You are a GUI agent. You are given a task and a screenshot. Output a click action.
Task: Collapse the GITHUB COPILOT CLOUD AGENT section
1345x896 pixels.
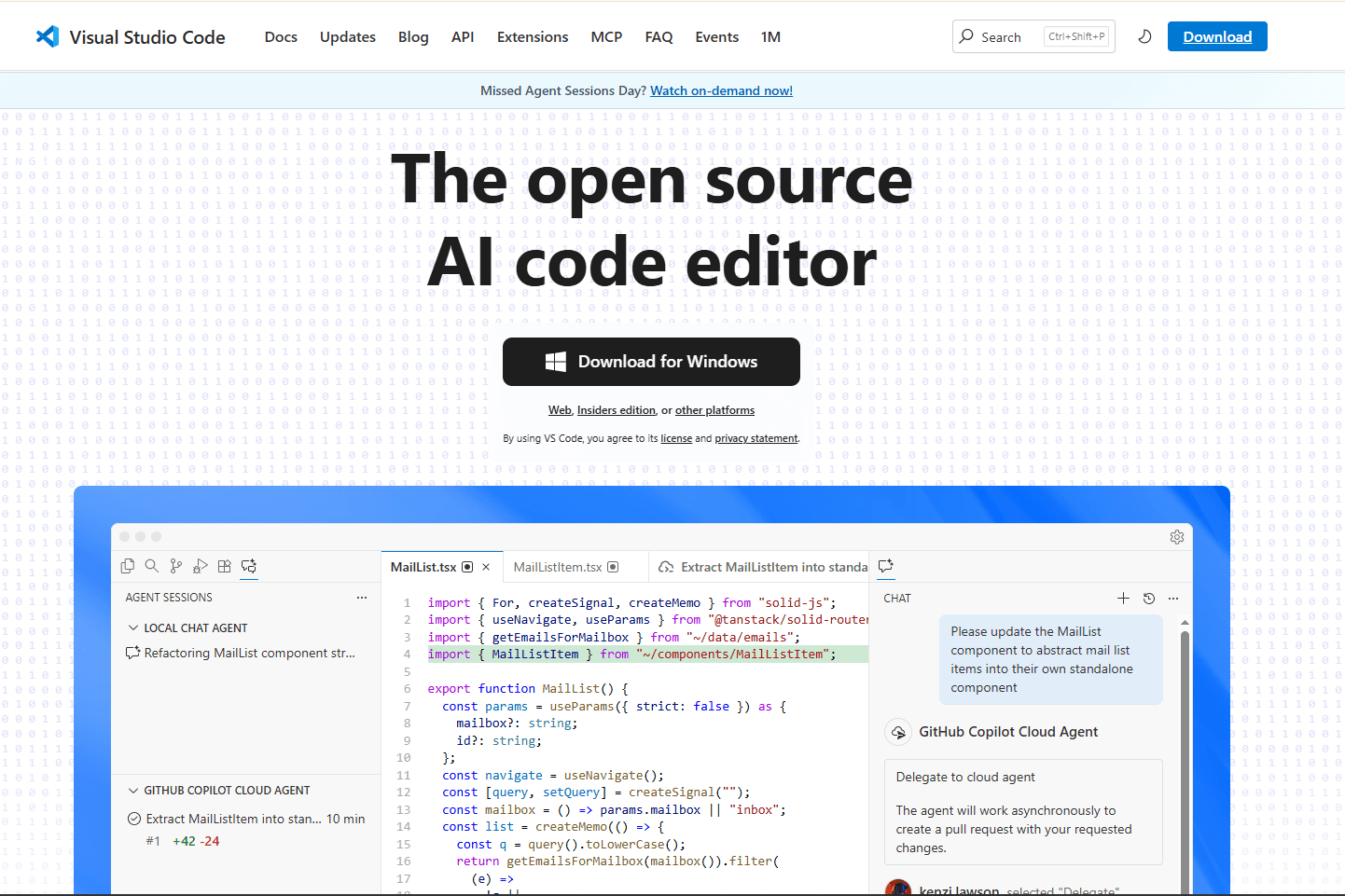(x=133, y=790)
